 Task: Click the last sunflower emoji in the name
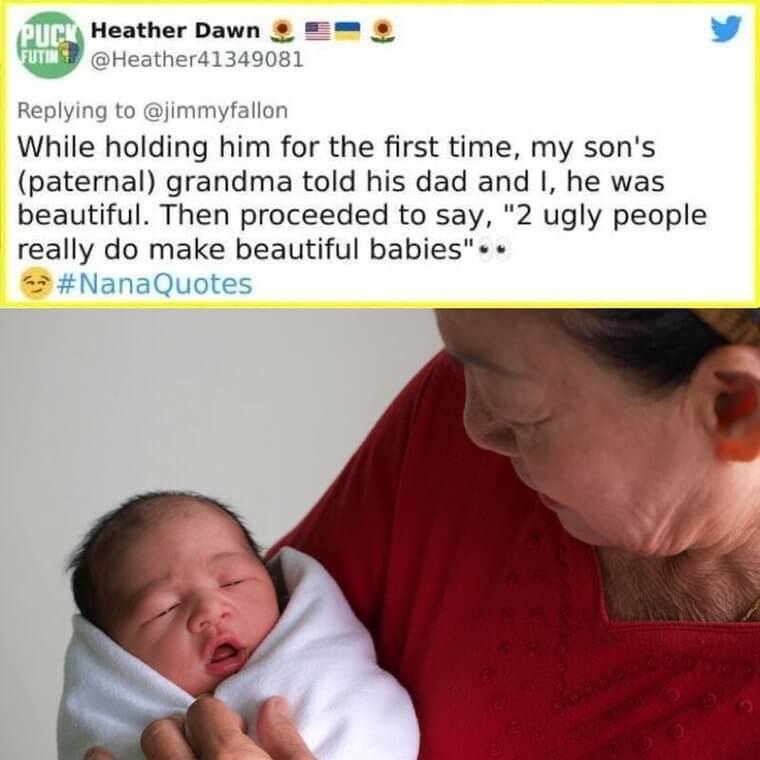(383, 31)
